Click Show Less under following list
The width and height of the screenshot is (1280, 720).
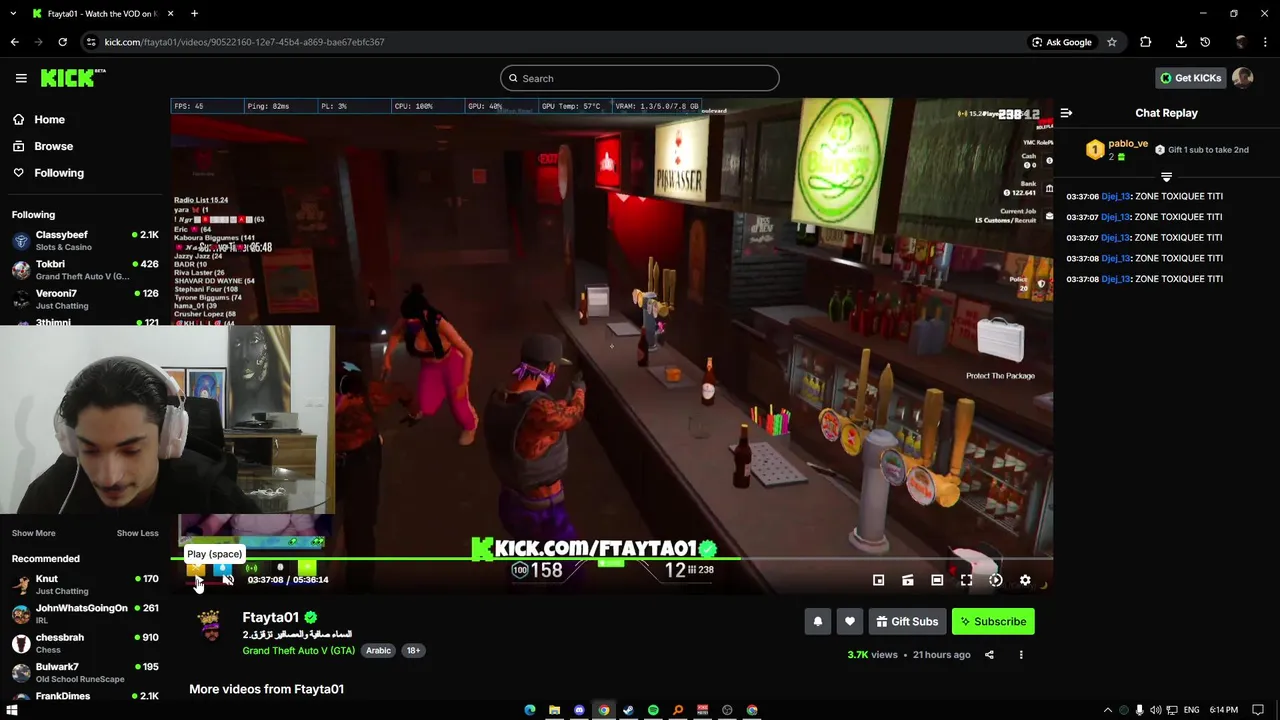click(x=137, y=533)
